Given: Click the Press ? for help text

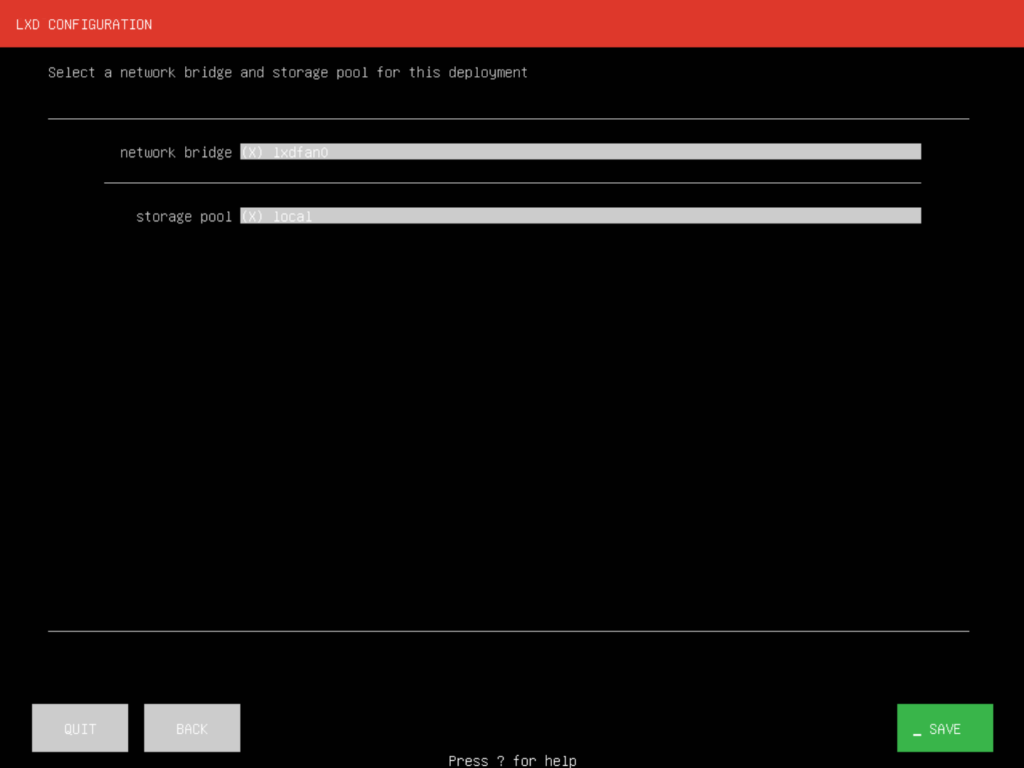Looking at the screenshot, I should point(512,760).
